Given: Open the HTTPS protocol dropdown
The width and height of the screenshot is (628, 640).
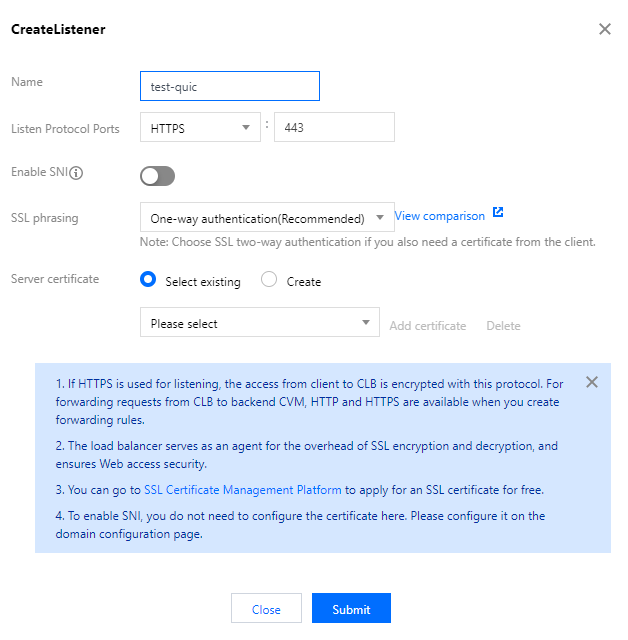Looking at the screenshot, I should tap(200, 128).
